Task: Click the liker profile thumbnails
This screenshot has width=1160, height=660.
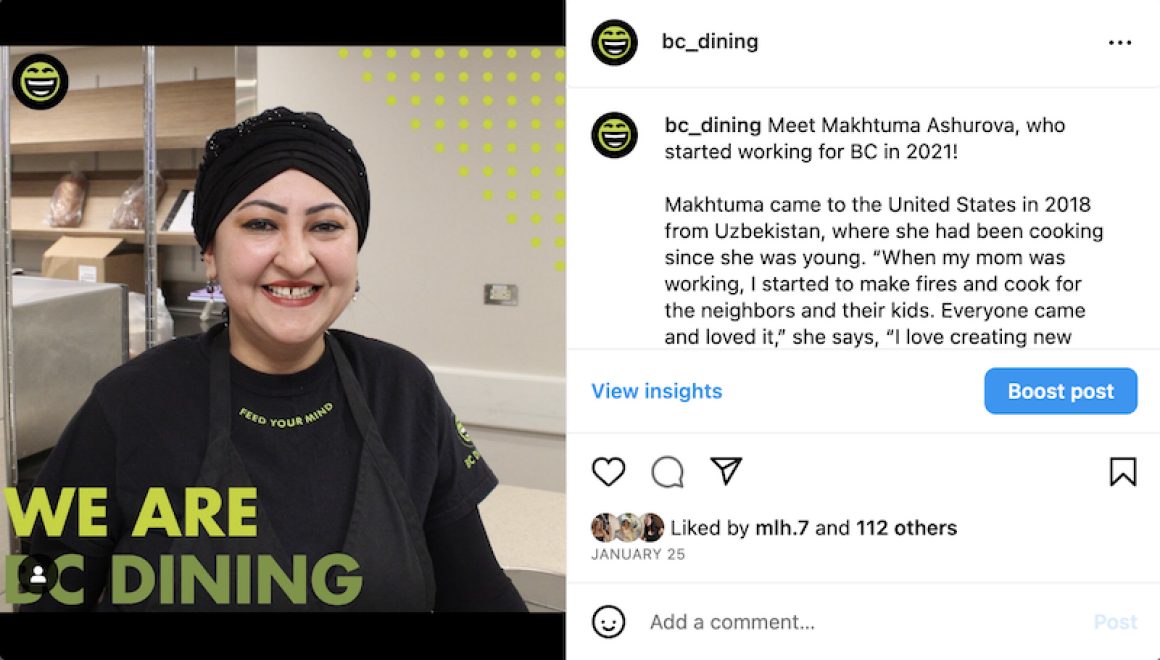Action: [x=627, y=528]
